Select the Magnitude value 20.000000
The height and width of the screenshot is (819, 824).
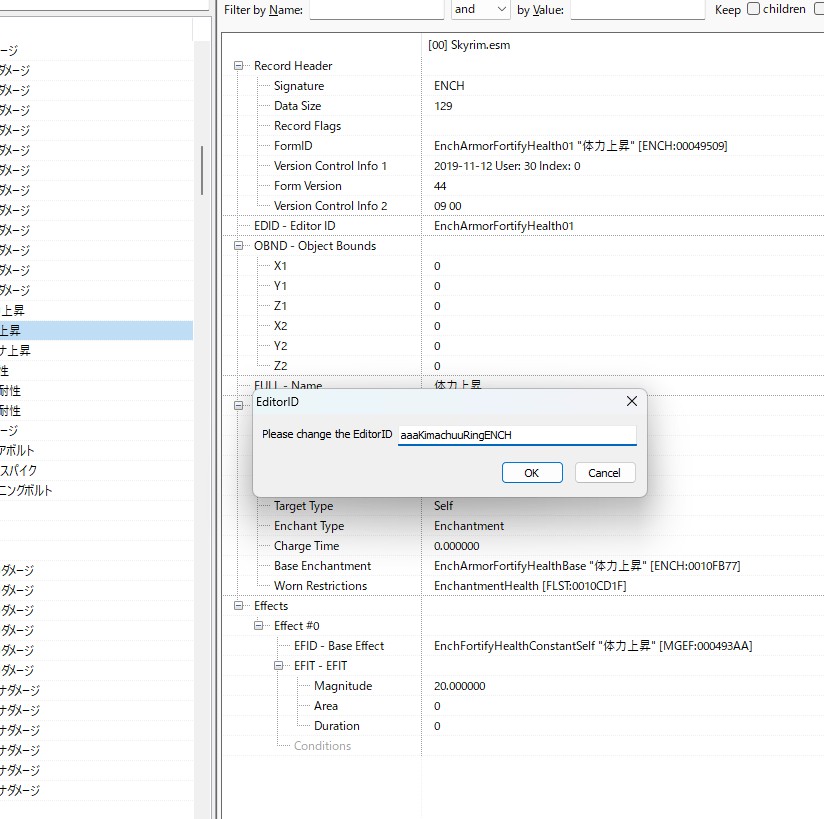tap(460, 686)
